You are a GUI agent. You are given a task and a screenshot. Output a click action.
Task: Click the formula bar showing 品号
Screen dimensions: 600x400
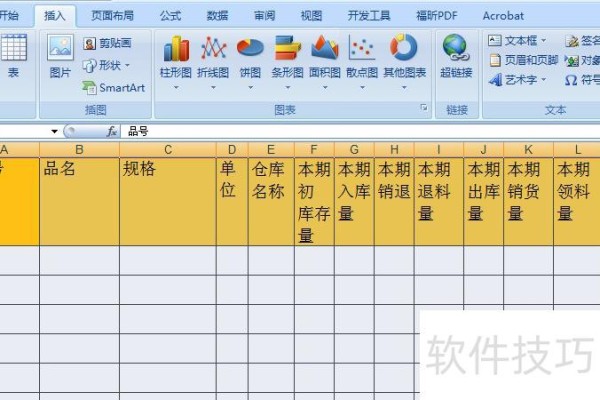[x=360, y=132]
